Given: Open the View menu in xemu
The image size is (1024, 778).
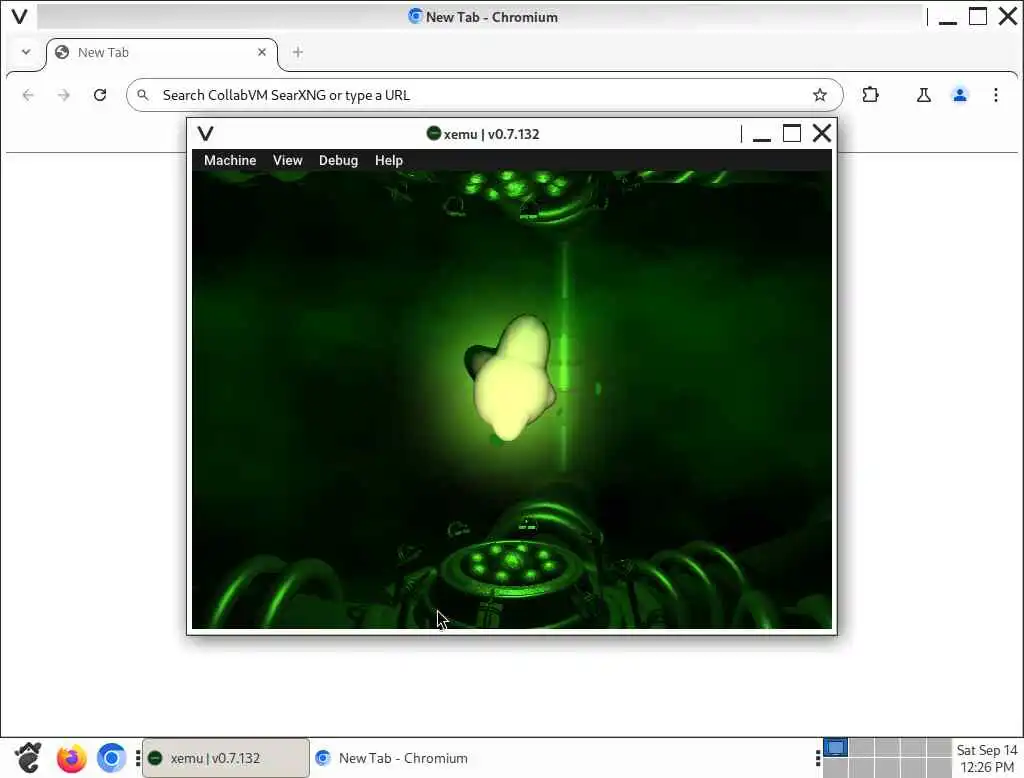Looking at the screenshot, I should click(287, 160).
